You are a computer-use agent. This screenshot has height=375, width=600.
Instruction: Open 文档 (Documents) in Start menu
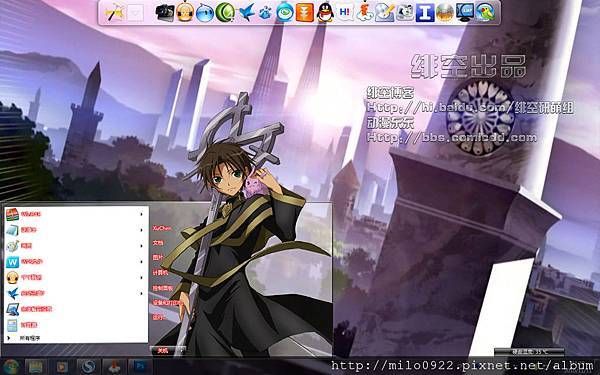(158, 243)
